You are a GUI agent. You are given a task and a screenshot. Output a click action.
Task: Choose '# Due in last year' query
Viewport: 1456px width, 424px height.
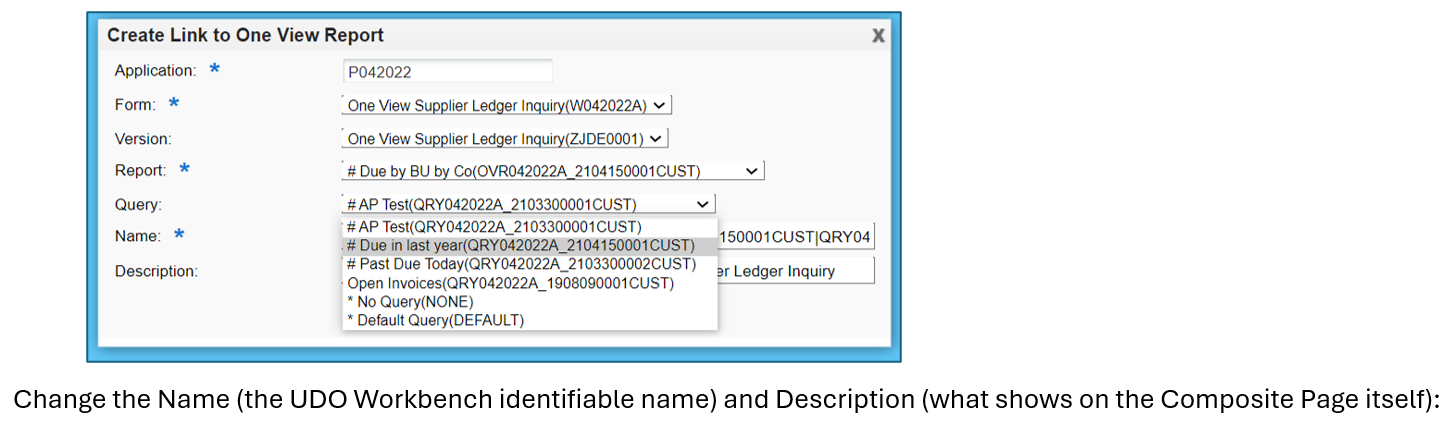coord(520,246)
